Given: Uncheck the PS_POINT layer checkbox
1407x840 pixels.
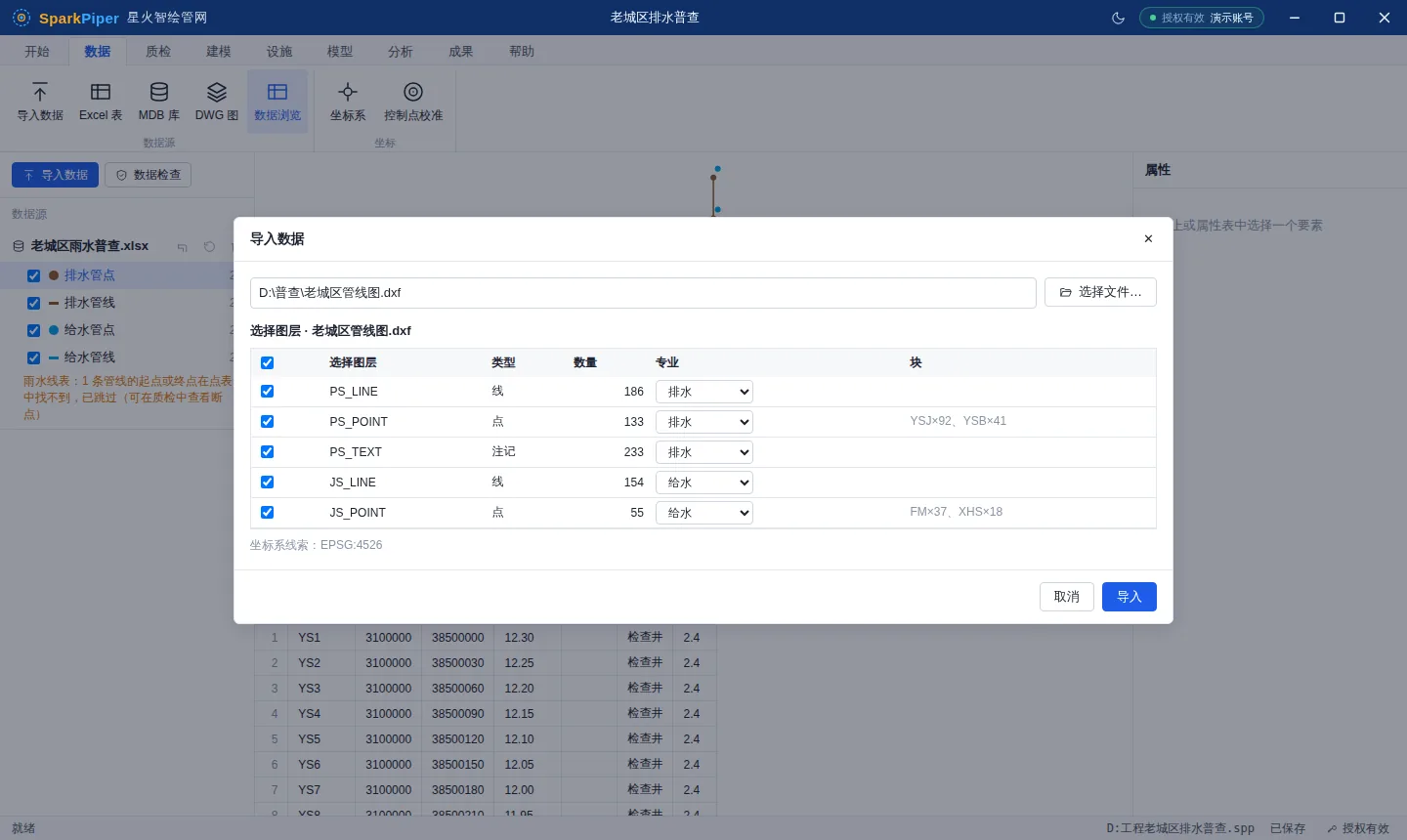Looking at the screenshot, I should (267, 421).
